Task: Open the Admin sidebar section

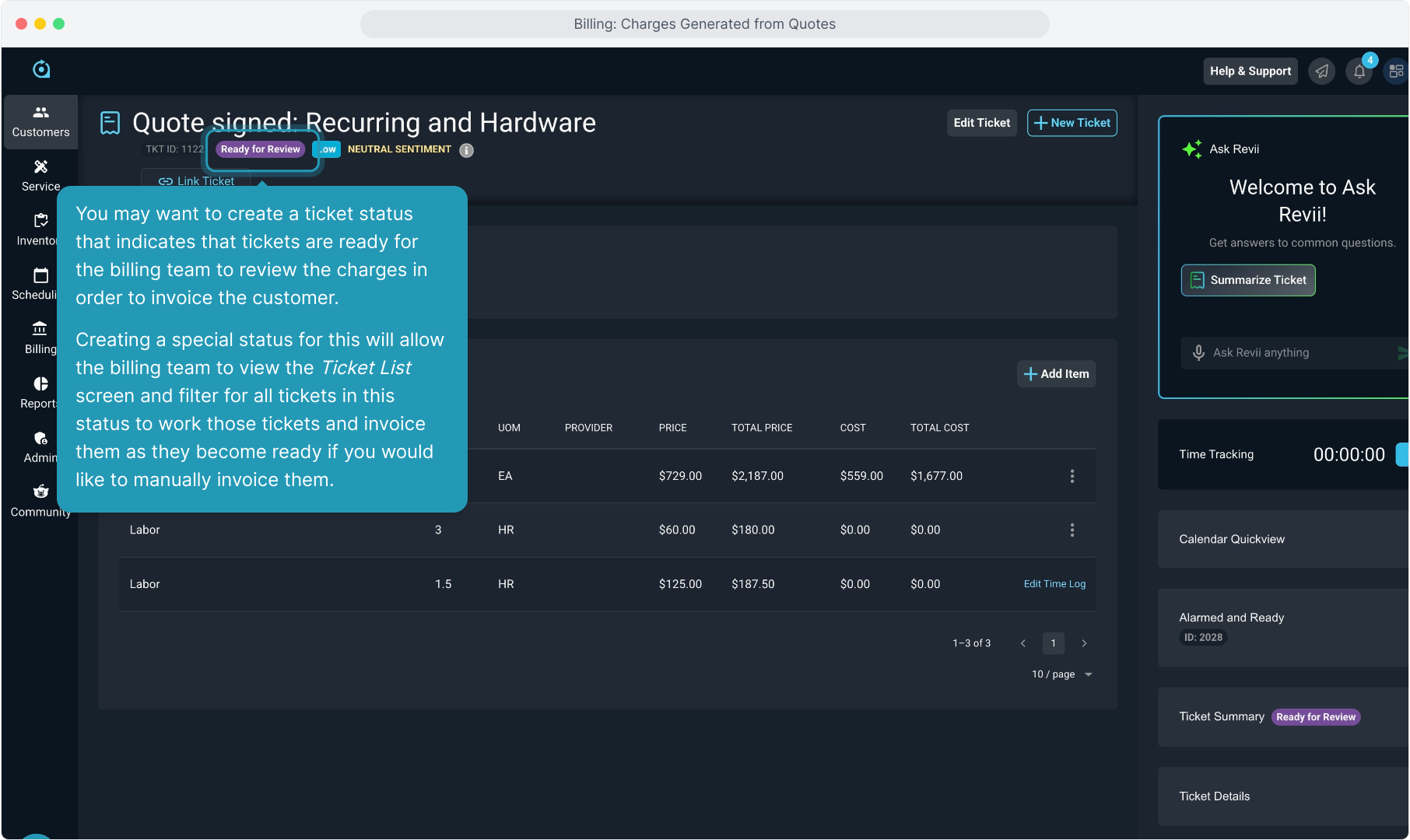Action: click(x=40, y=447)
